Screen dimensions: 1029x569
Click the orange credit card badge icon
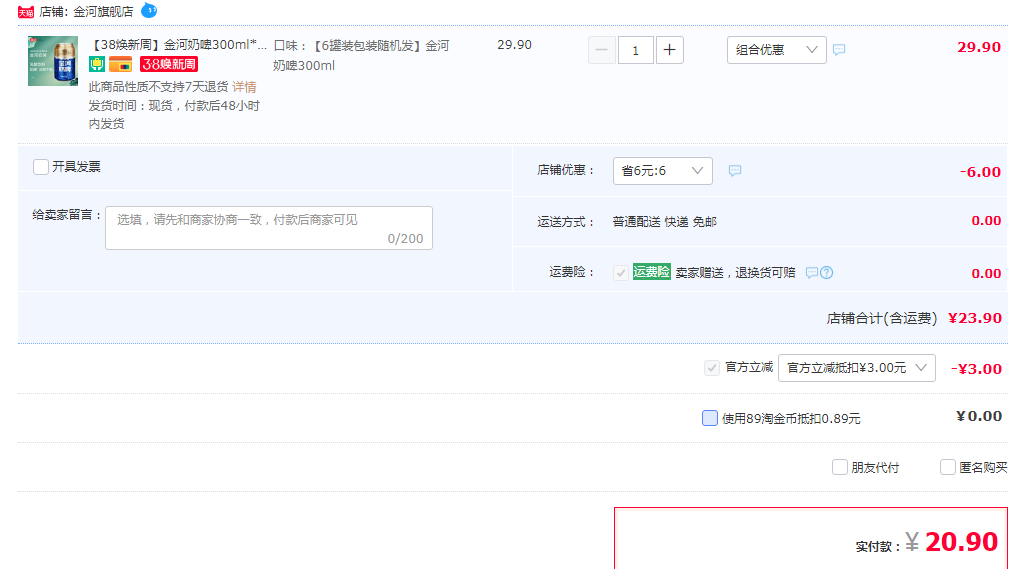[x=121, y=64]
